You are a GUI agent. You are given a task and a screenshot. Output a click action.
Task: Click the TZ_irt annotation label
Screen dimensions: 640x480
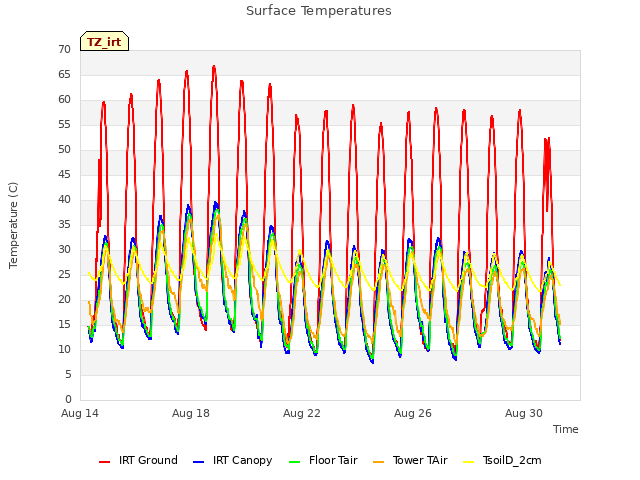pyautogui.click(x=104, y=42)
